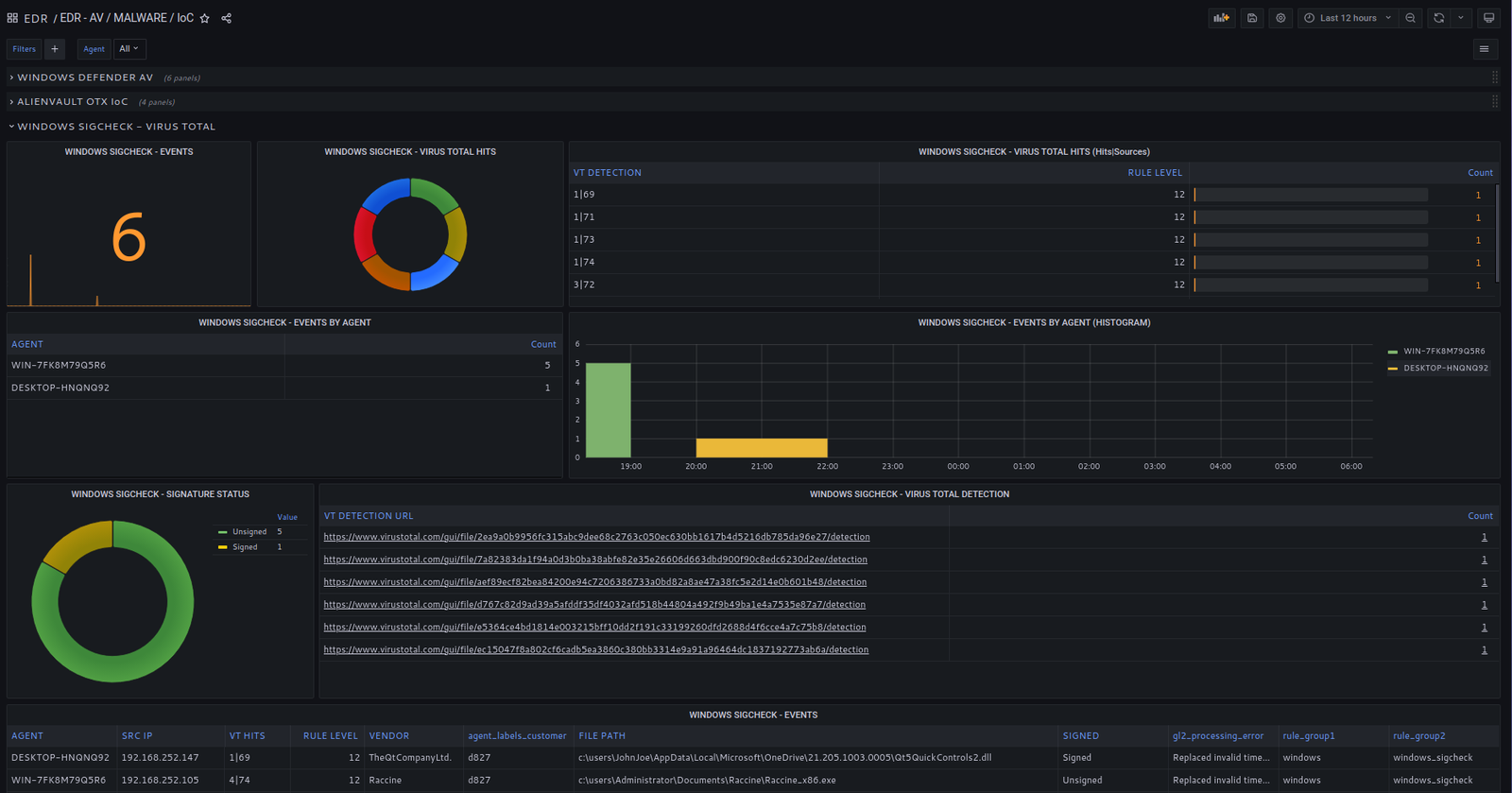Click the yellow Signed legend color swatch
The width and height of the screenshot is (1512, 793).
click(223, 547)
